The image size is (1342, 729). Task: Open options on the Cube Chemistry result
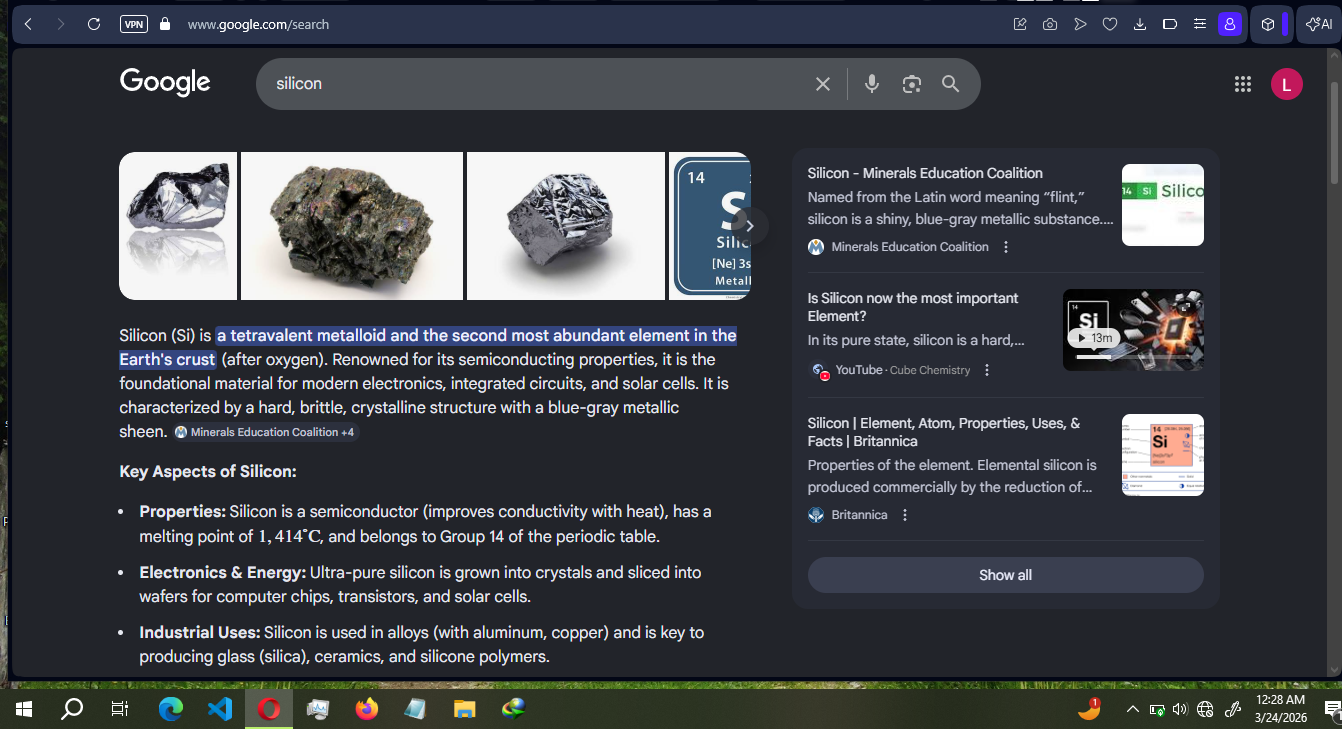[986, 369]
